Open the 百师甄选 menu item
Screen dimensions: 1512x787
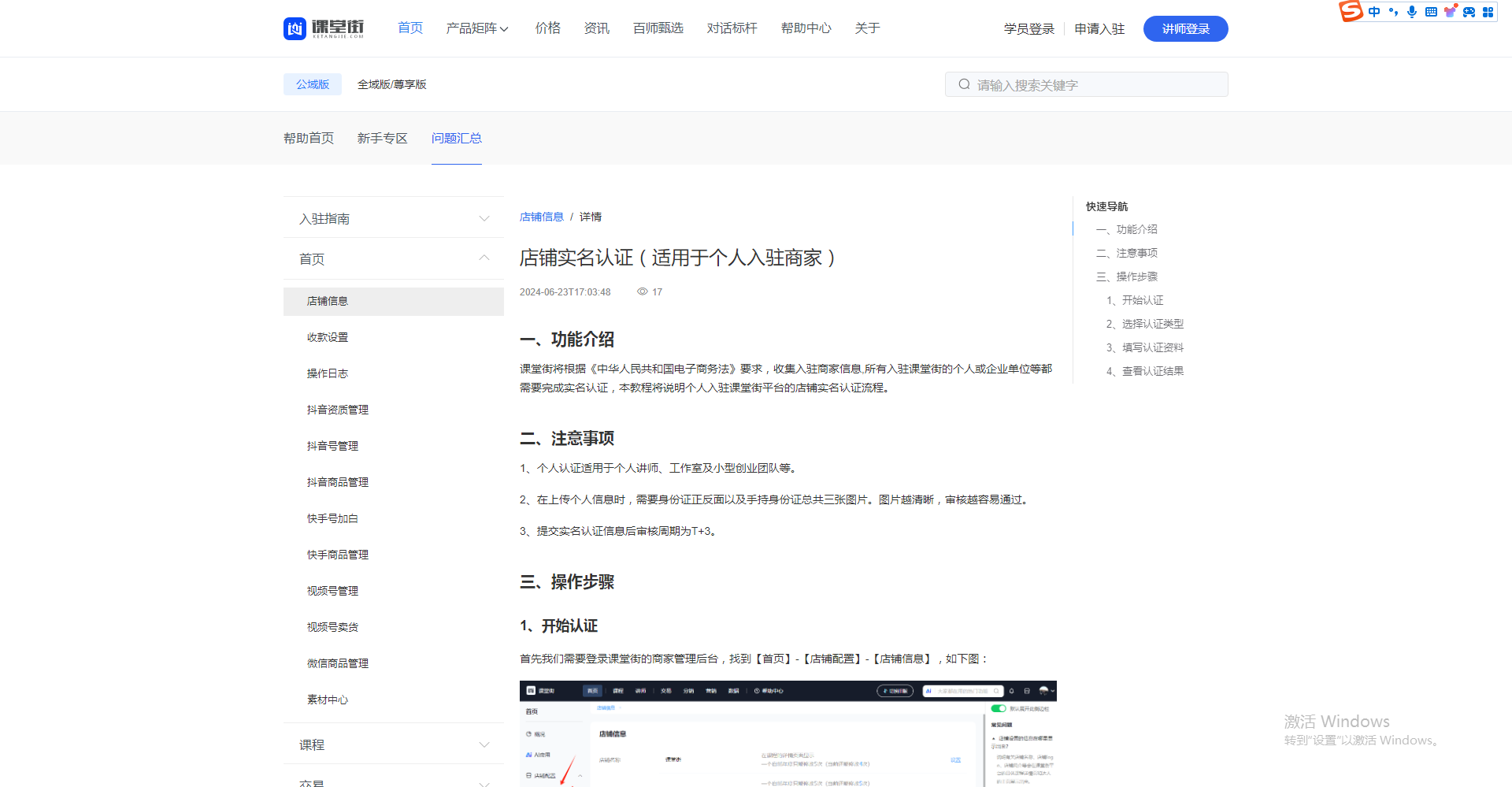[658, 28]
